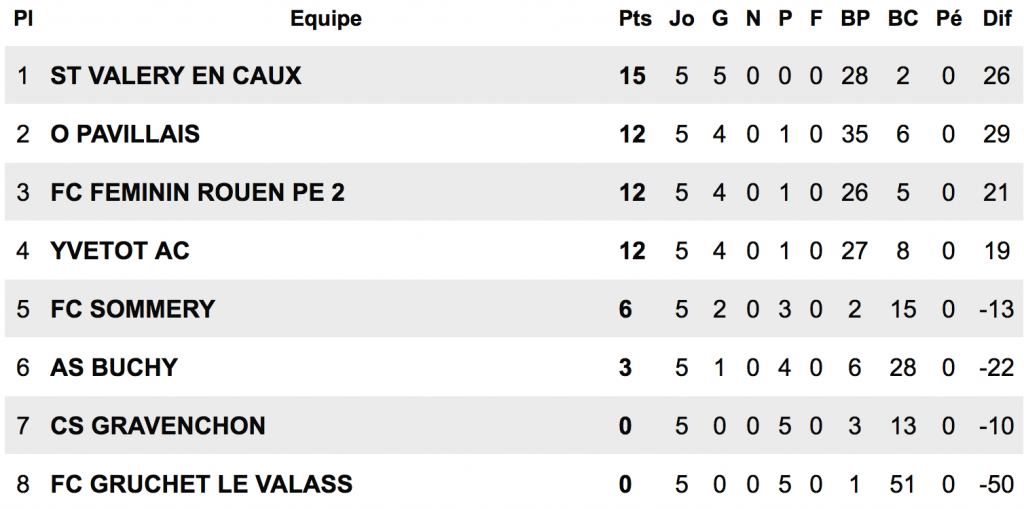1024x509 pixels.
Task: Click the ST VALERY EN CAUX team name
Action: (176, 76)
